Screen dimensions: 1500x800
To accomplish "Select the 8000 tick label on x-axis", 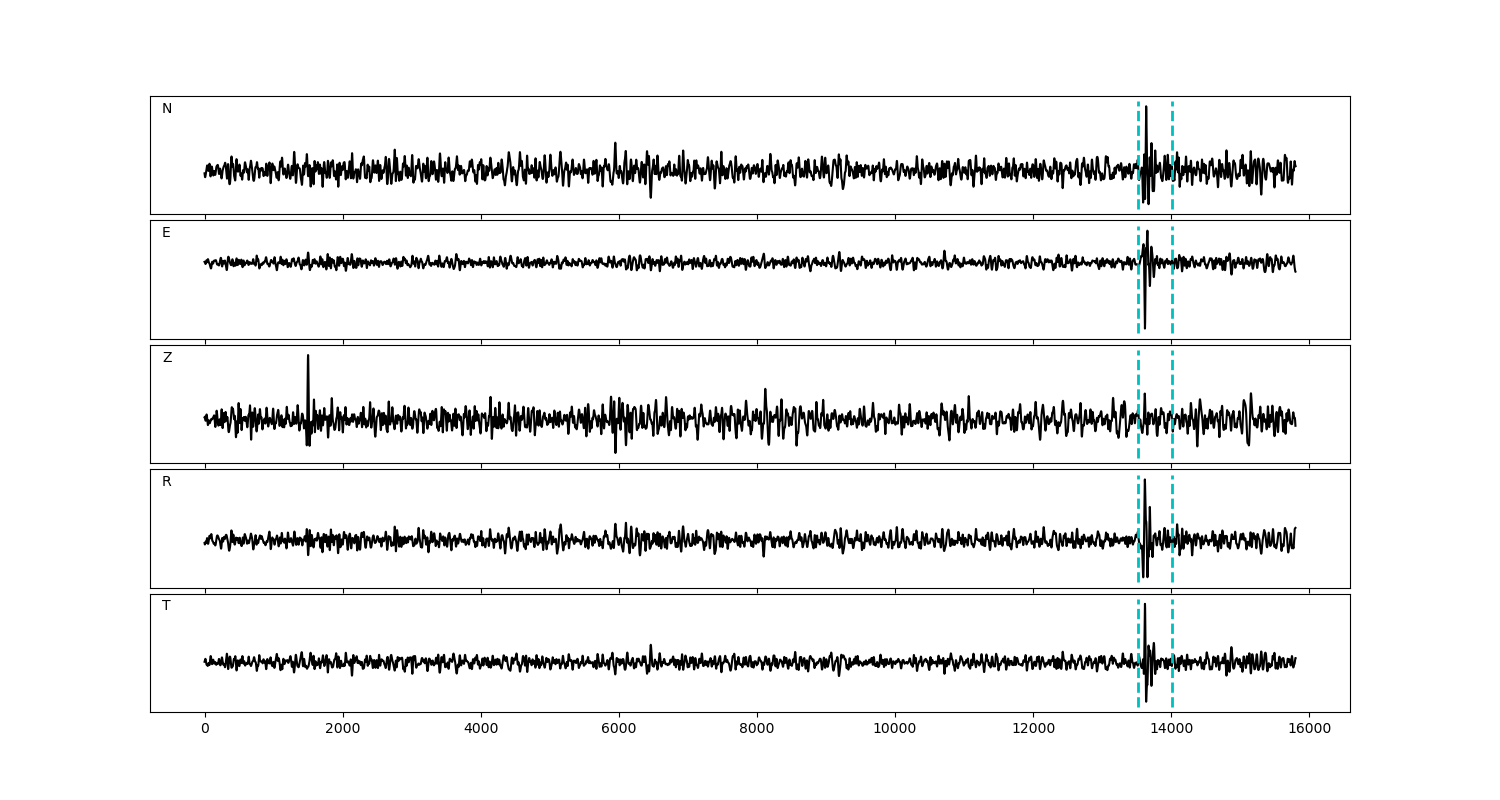I will [757, 729].
